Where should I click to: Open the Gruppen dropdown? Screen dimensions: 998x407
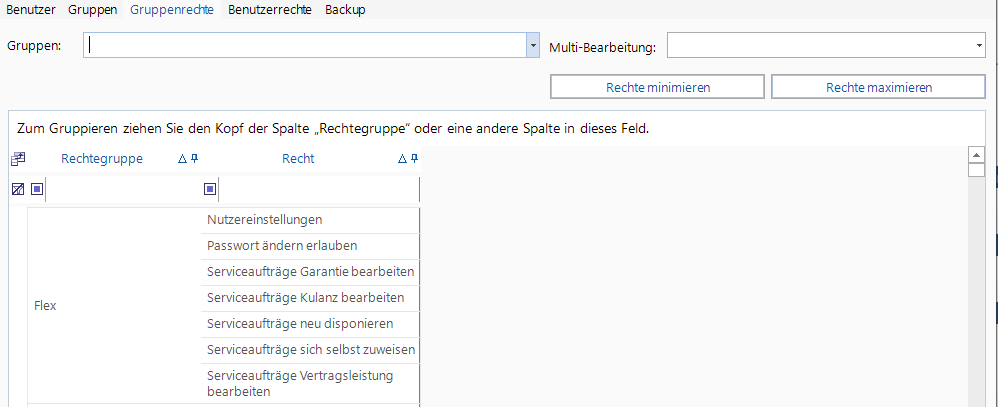(x=532, y=46)
